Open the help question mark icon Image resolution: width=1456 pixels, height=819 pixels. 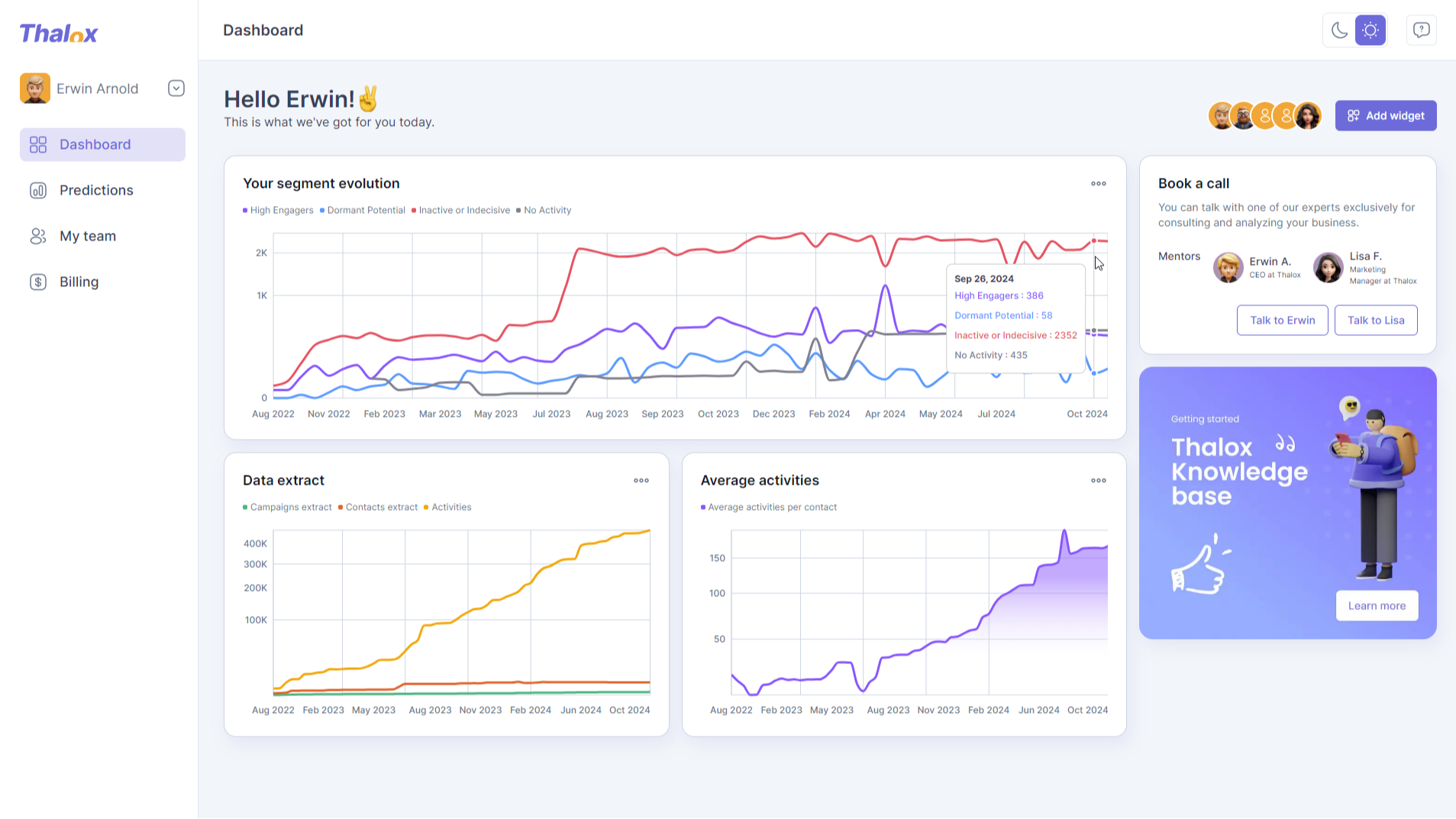[x=1421, y=31]
